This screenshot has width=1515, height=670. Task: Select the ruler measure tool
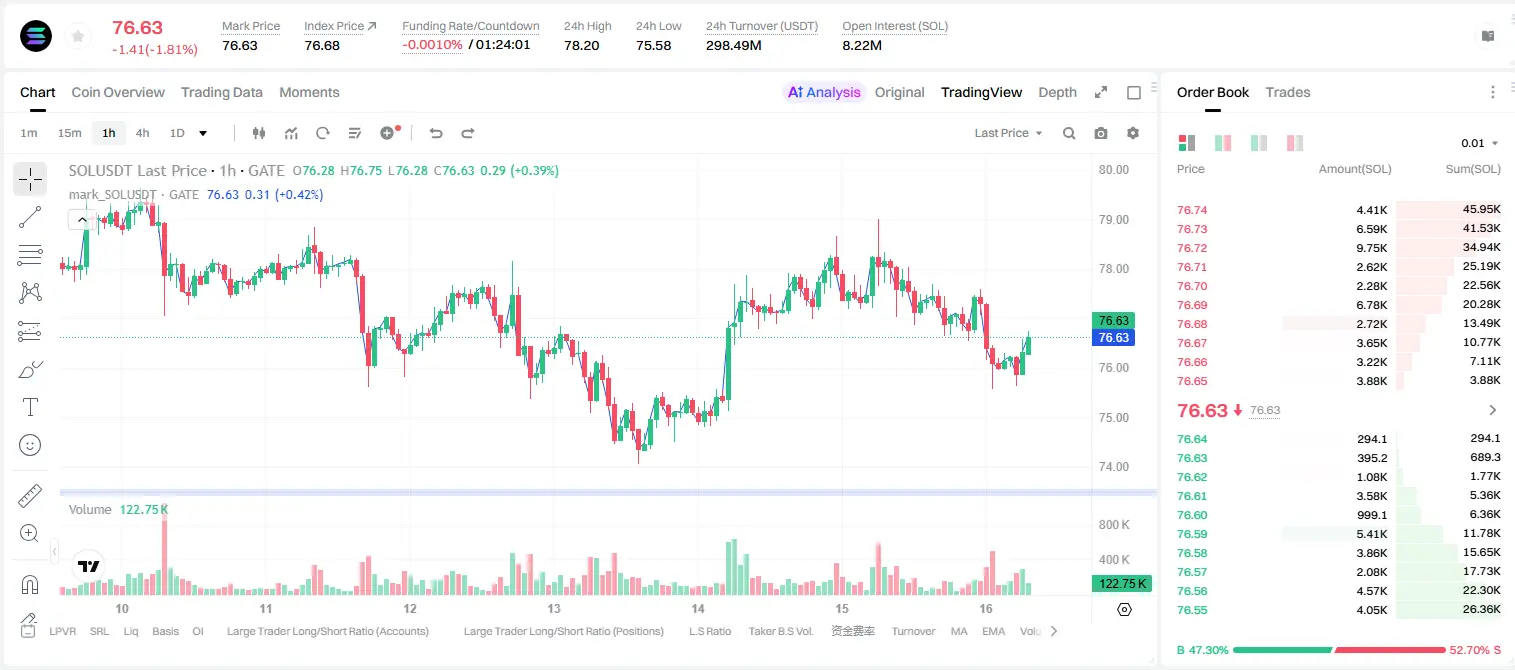point(30,496)
